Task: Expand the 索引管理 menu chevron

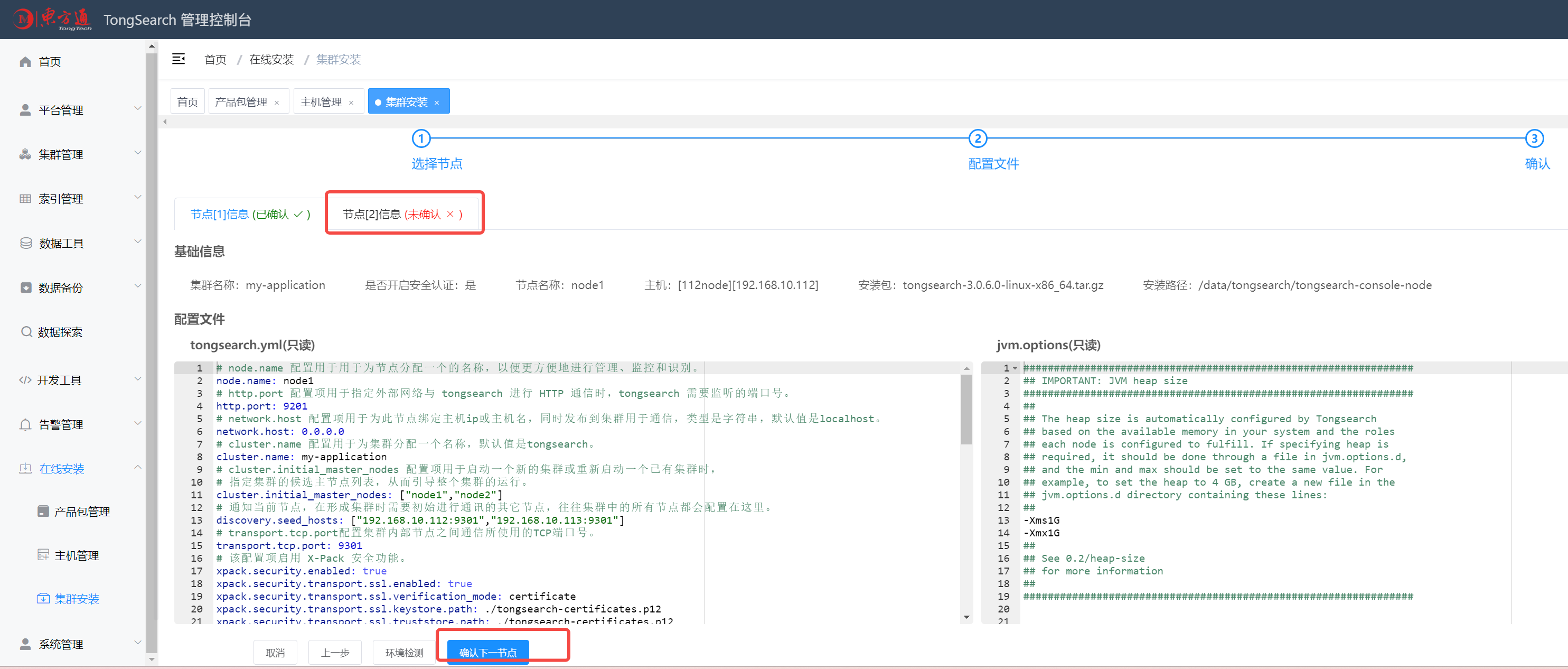Action: pyautogui.click(x=137, y=197)
